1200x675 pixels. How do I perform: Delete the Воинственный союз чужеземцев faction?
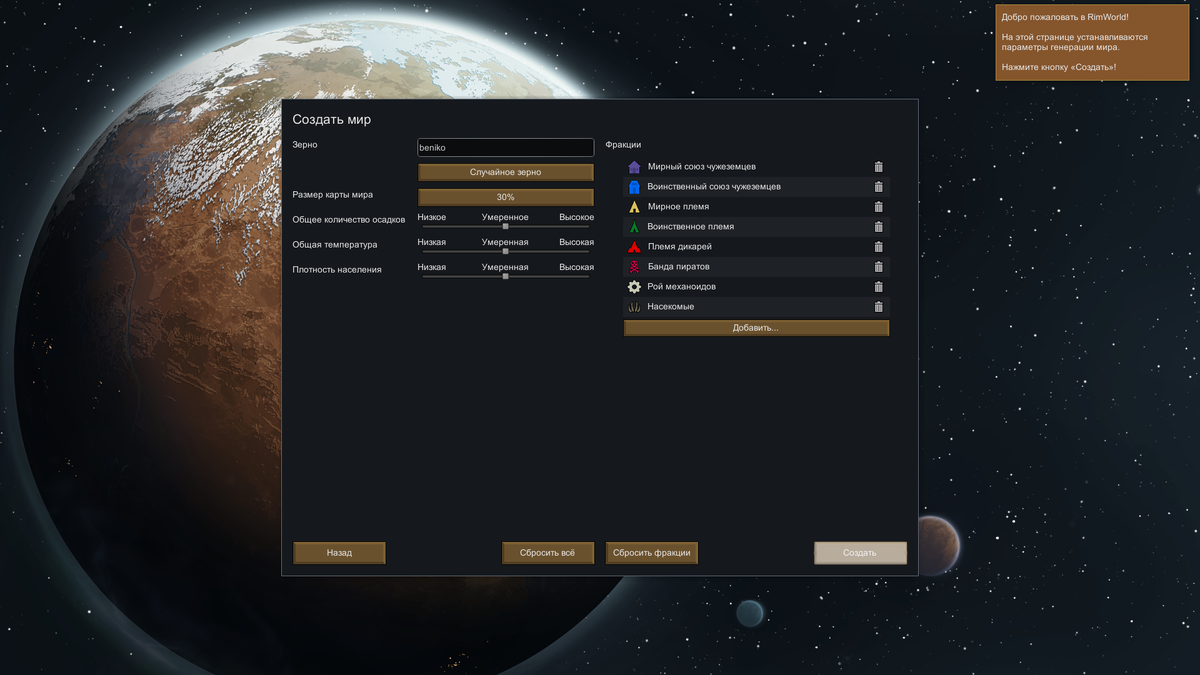[879, 187]
